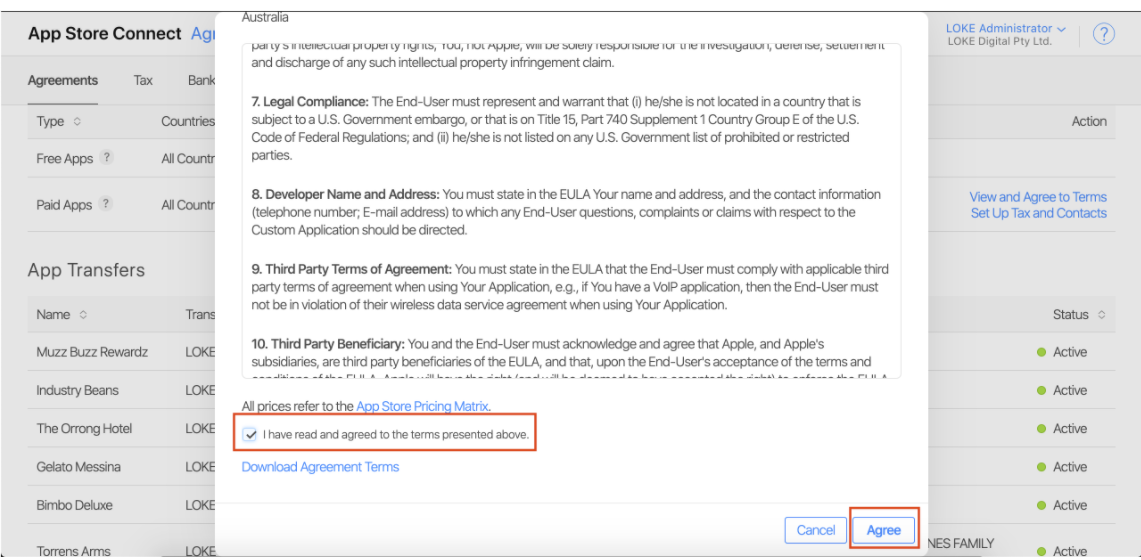Click the '8. Developer Name and Address' clause

click(566, 212)
